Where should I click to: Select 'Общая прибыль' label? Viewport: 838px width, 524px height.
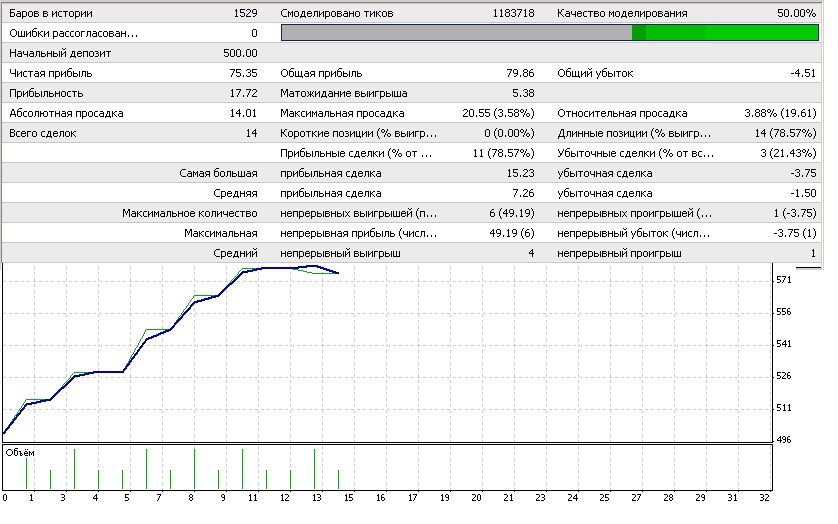tap(321, 73)
